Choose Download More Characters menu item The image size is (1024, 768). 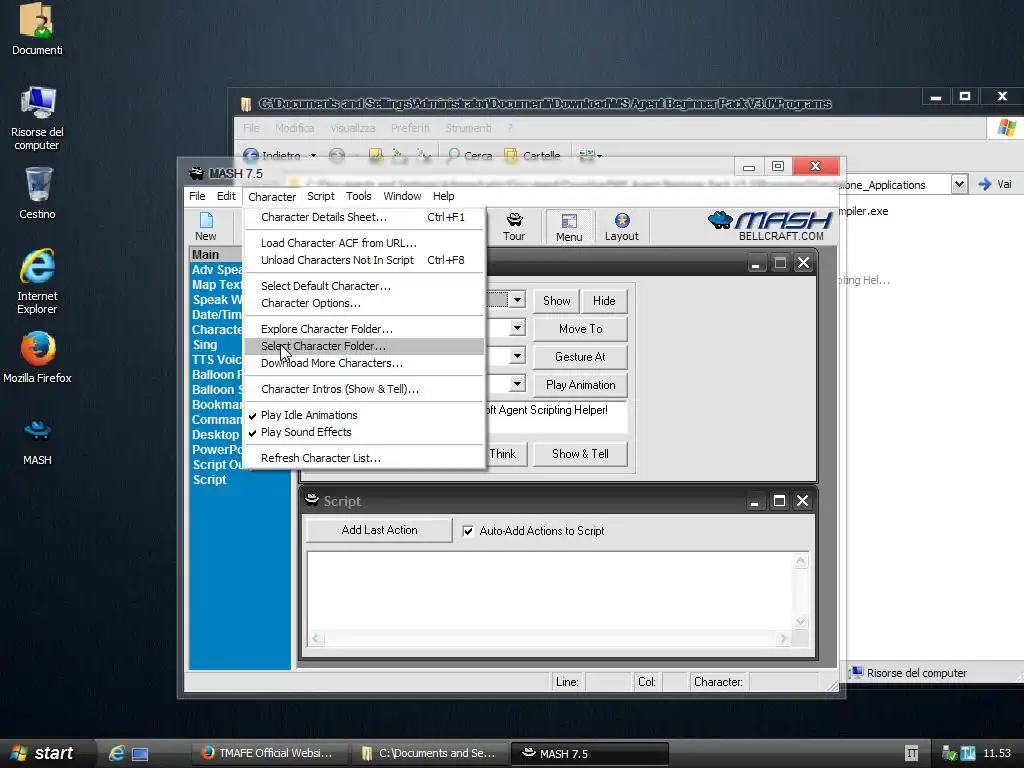(366, 362)
